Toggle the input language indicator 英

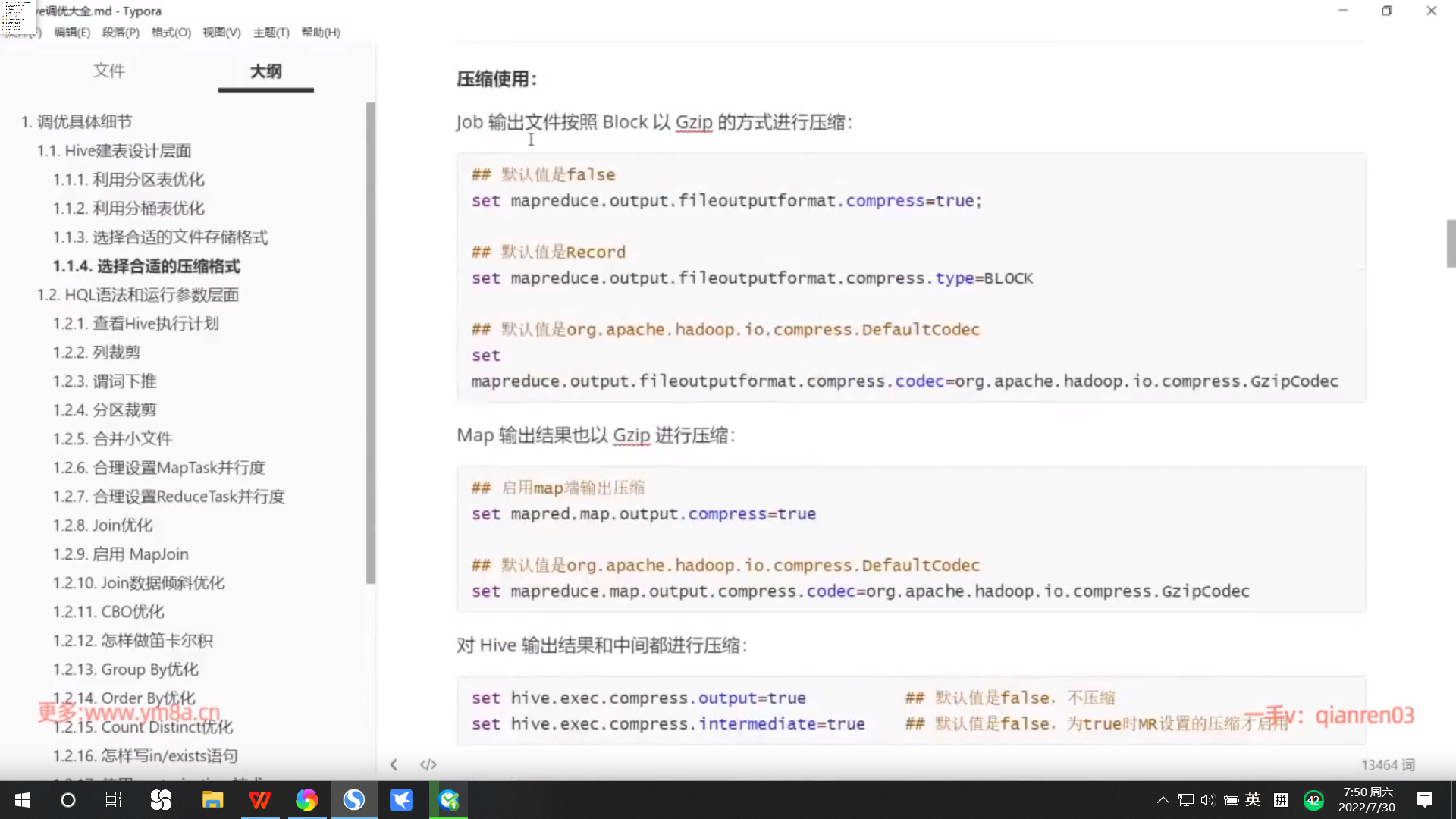[x=1253, y=800]
